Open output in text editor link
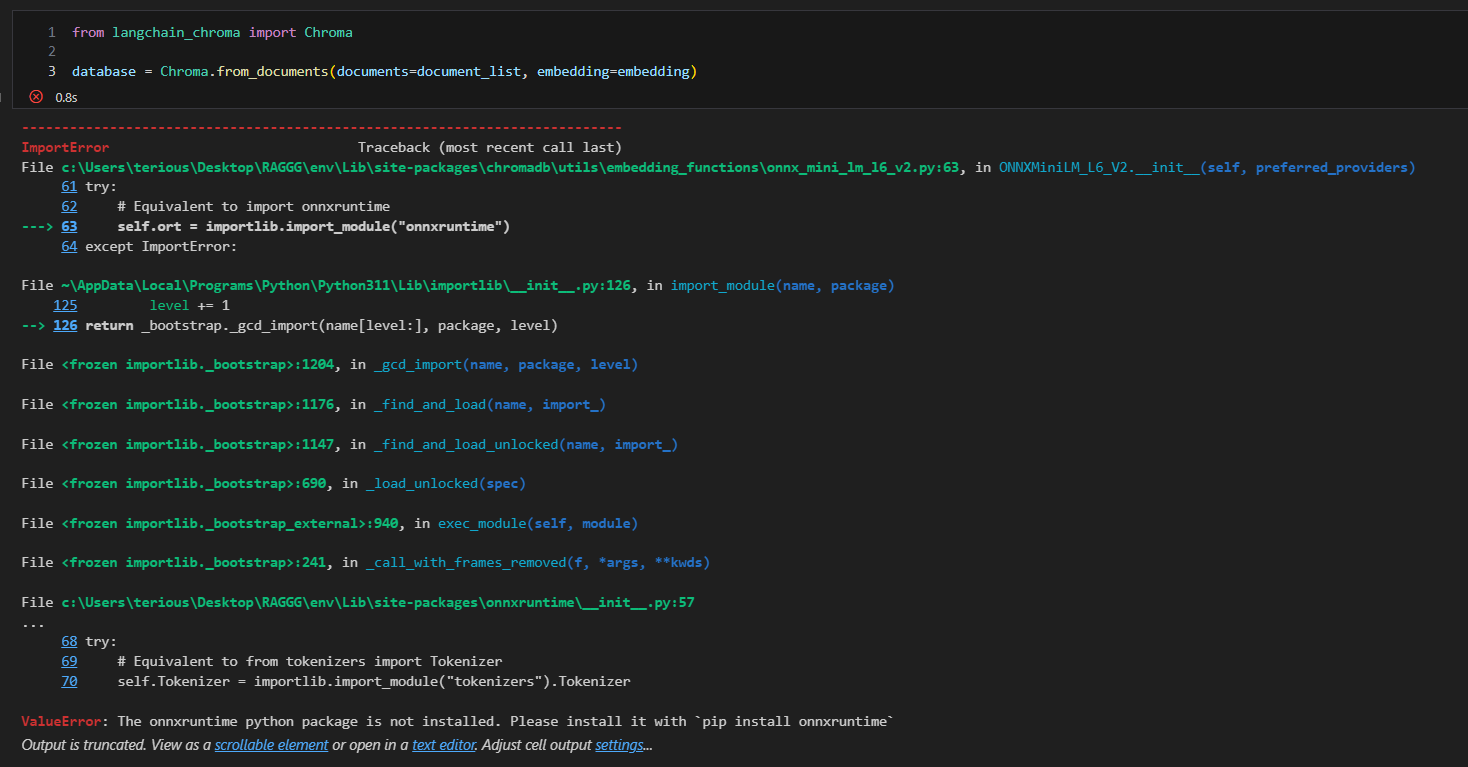 coord(443,745)
